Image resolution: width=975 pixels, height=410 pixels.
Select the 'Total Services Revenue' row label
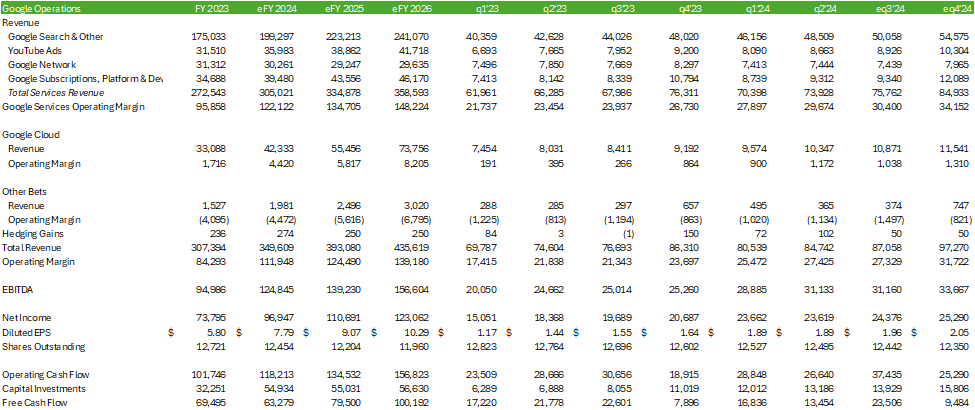55,93
